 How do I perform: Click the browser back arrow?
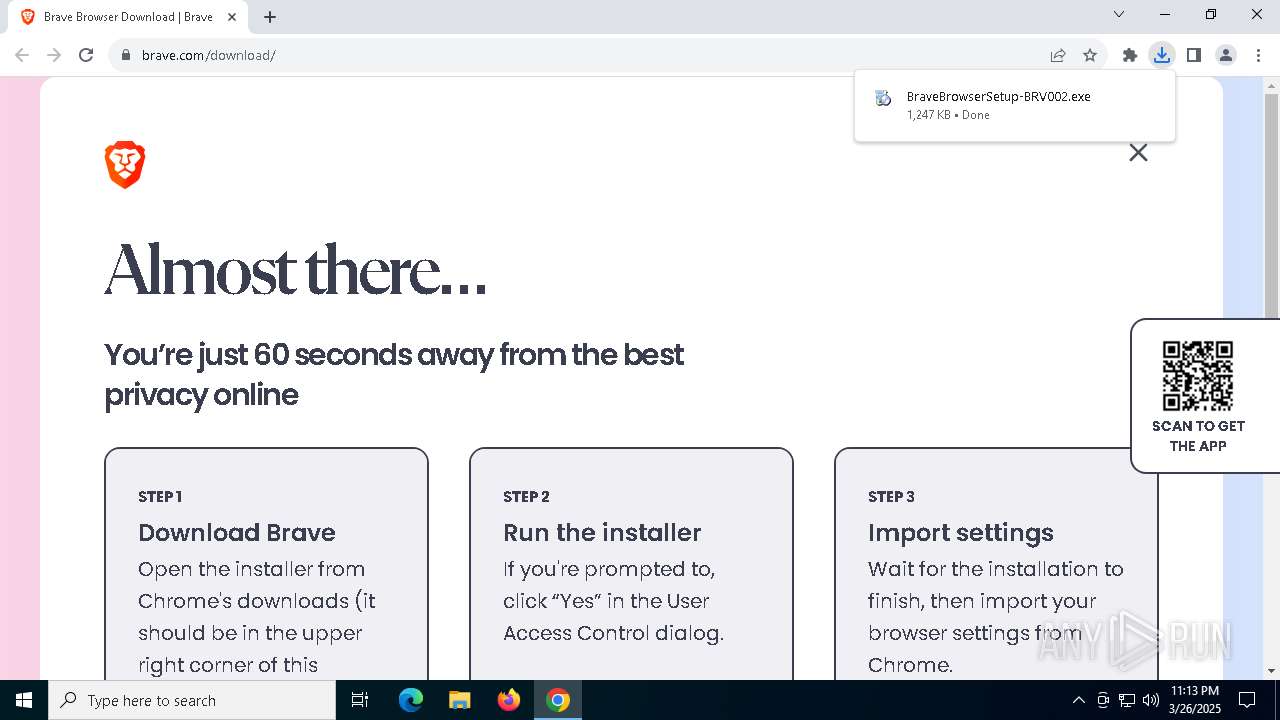click(22, 55)
